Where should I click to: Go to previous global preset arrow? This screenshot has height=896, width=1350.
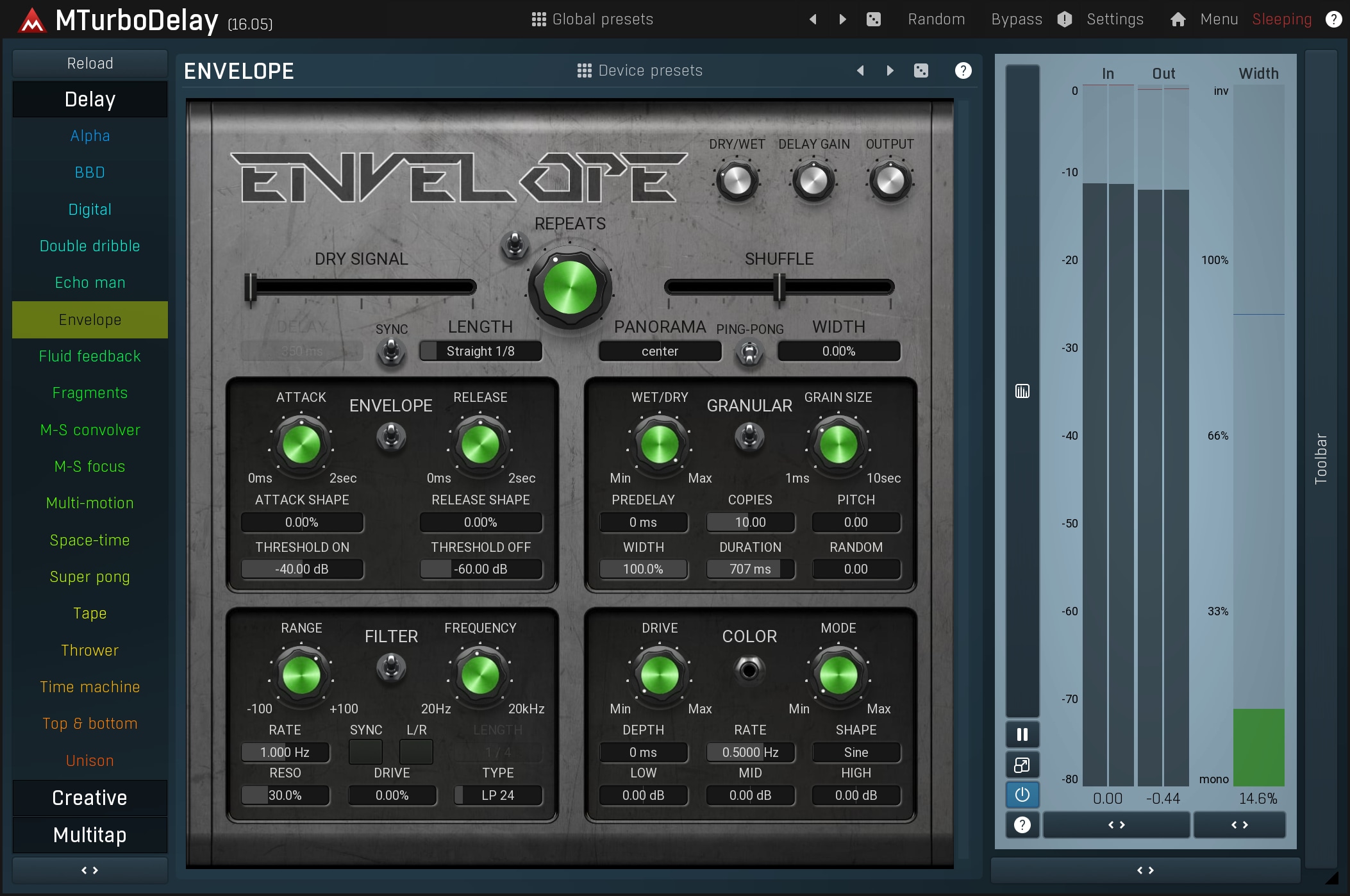(813, 19)
